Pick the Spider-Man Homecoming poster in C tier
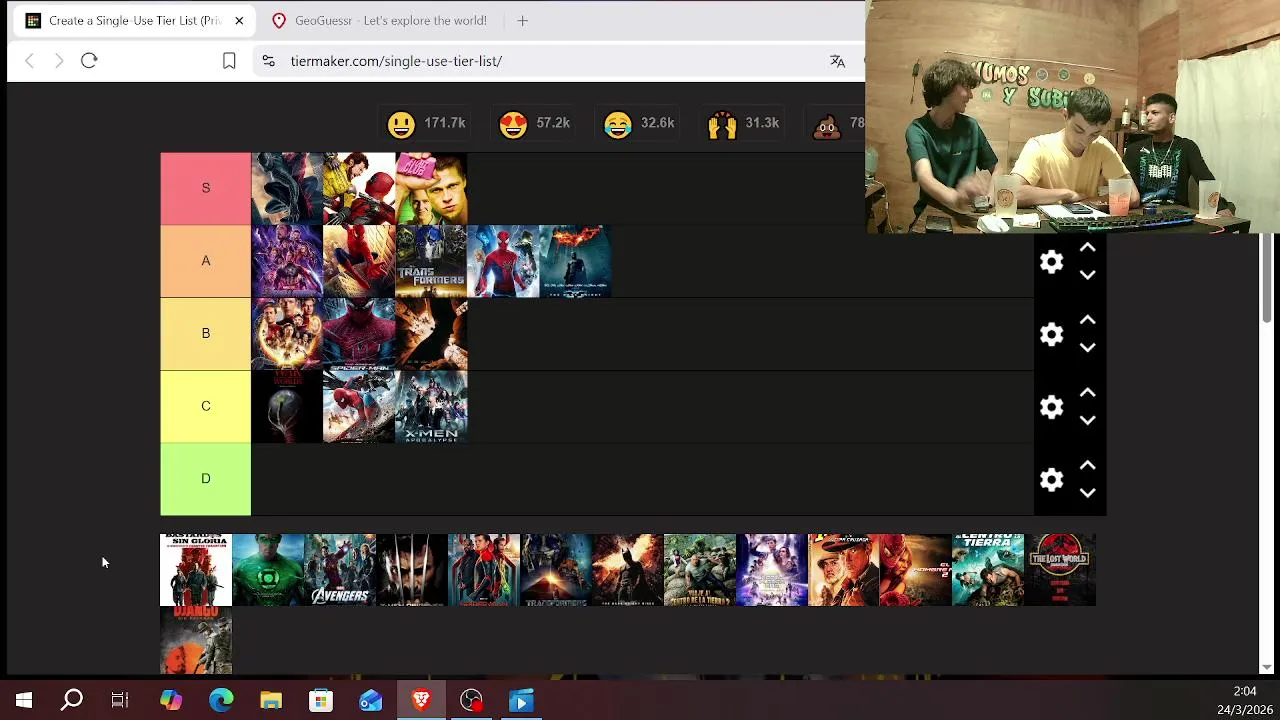This screenshot has width=1280, height=720. pyautogui.click(x=359, y=407)
